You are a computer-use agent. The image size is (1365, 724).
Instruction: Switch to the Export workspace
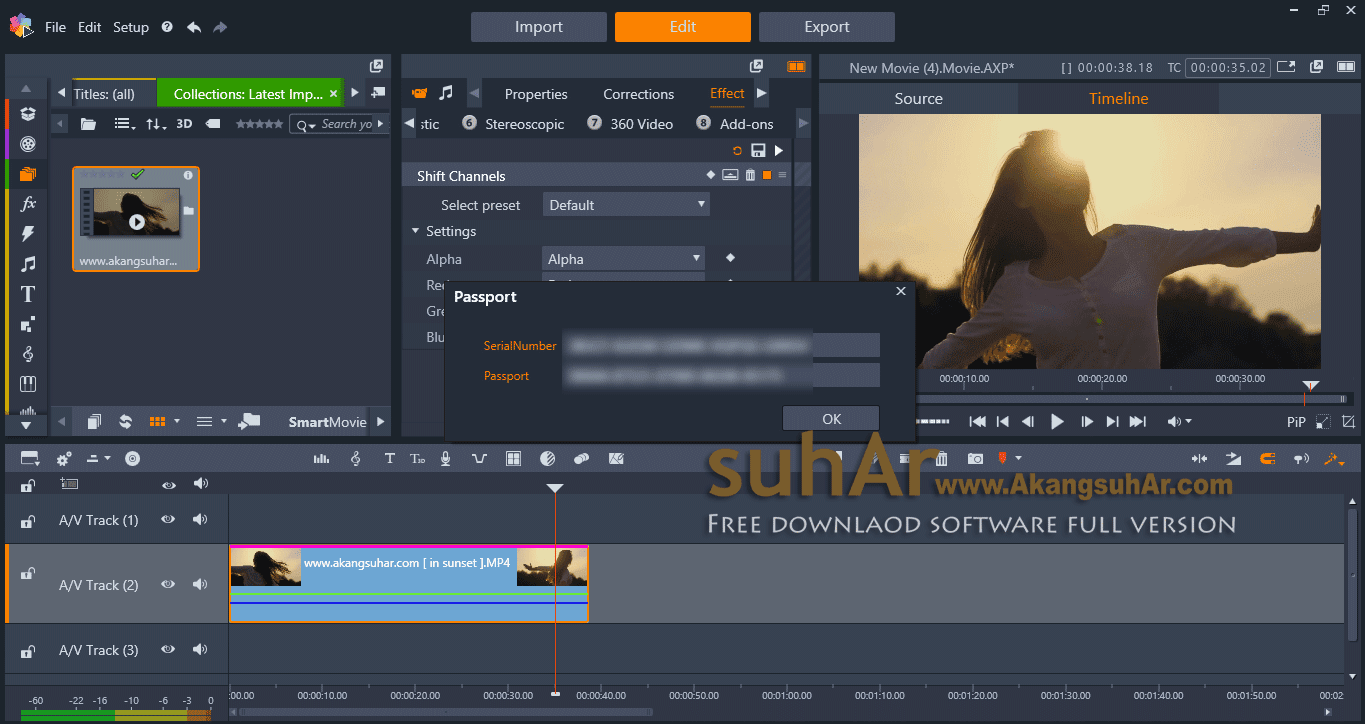[827, 27]
